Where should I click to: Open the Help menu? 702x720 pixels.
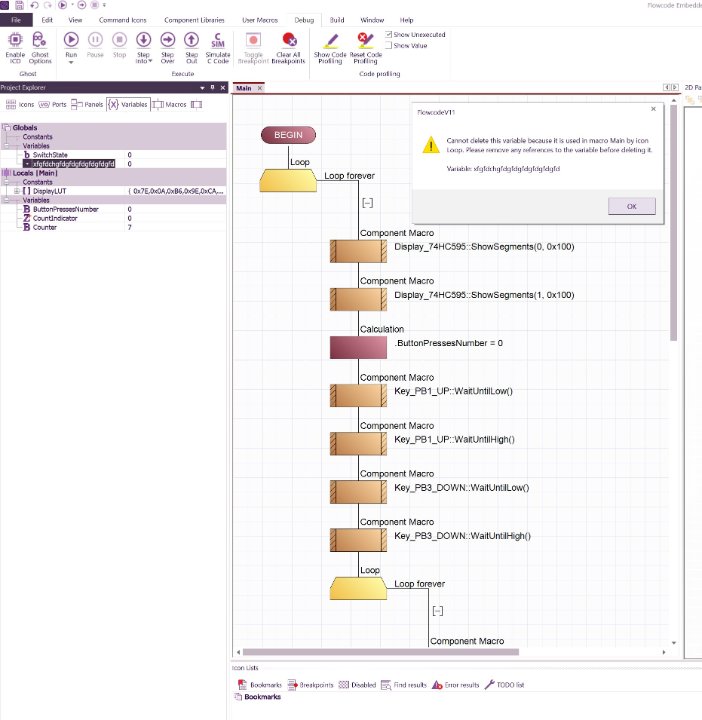406,20
